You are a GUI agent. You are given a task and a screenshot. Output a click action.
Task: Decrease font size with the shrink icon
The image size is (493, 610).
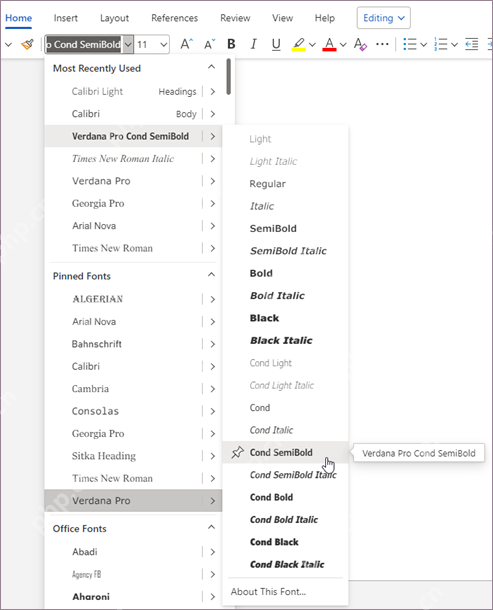coord(209,44)
